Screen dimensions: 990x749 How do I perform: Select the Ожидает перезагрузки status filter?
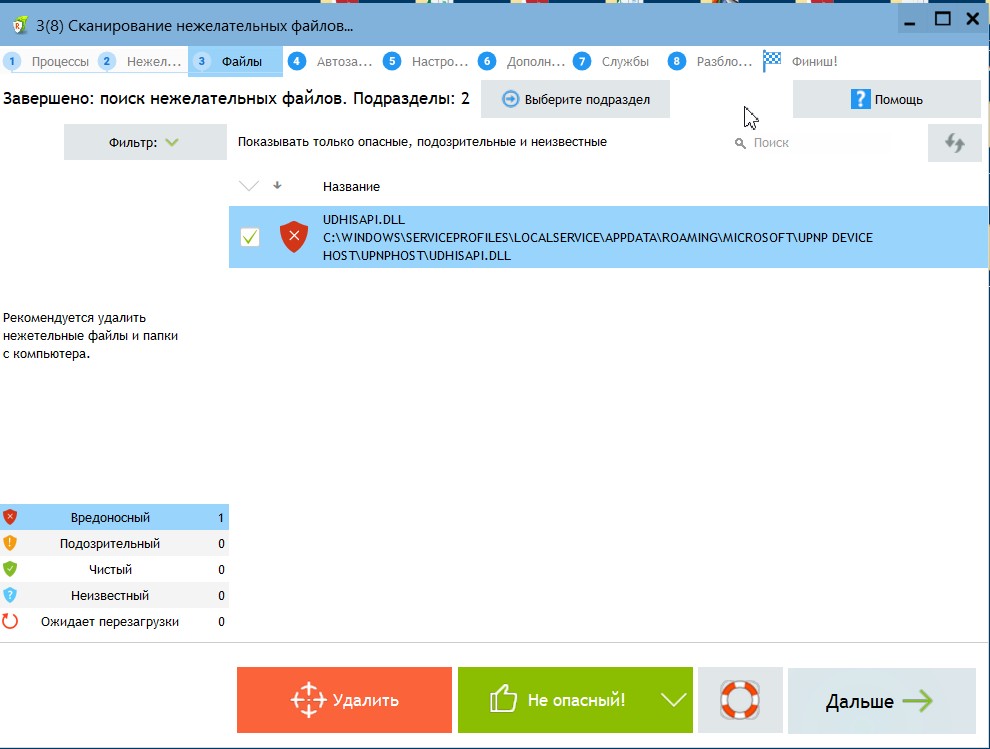pyautogui.click(x=112, y=622)
